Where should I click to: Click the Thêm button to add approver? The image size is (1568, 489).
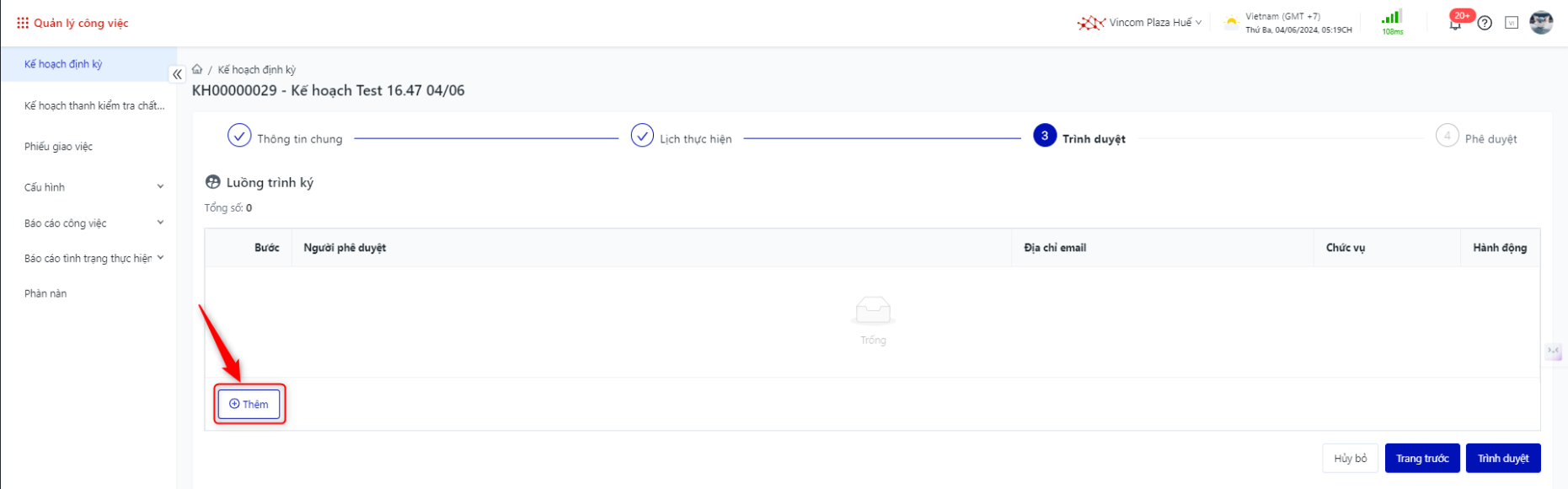pyautogui.click(x=249, y=404)
